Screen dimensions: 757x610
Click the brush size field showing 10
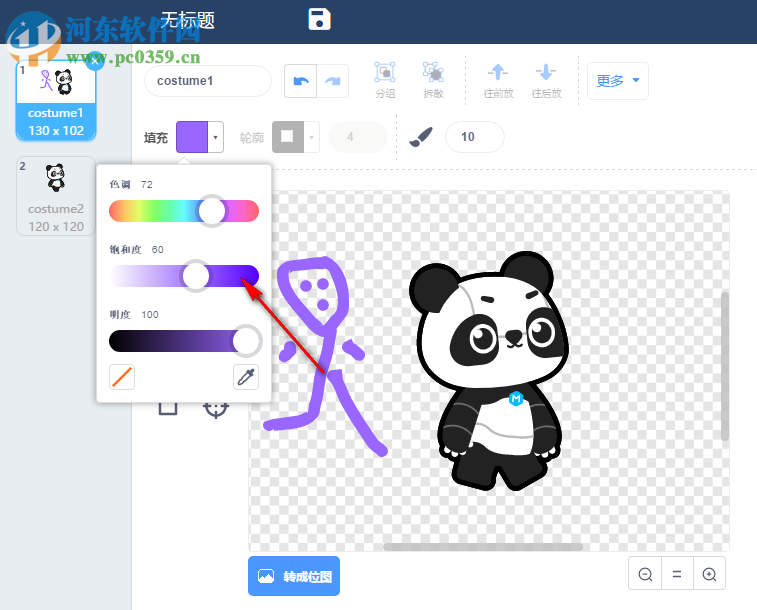click(475, 137)
